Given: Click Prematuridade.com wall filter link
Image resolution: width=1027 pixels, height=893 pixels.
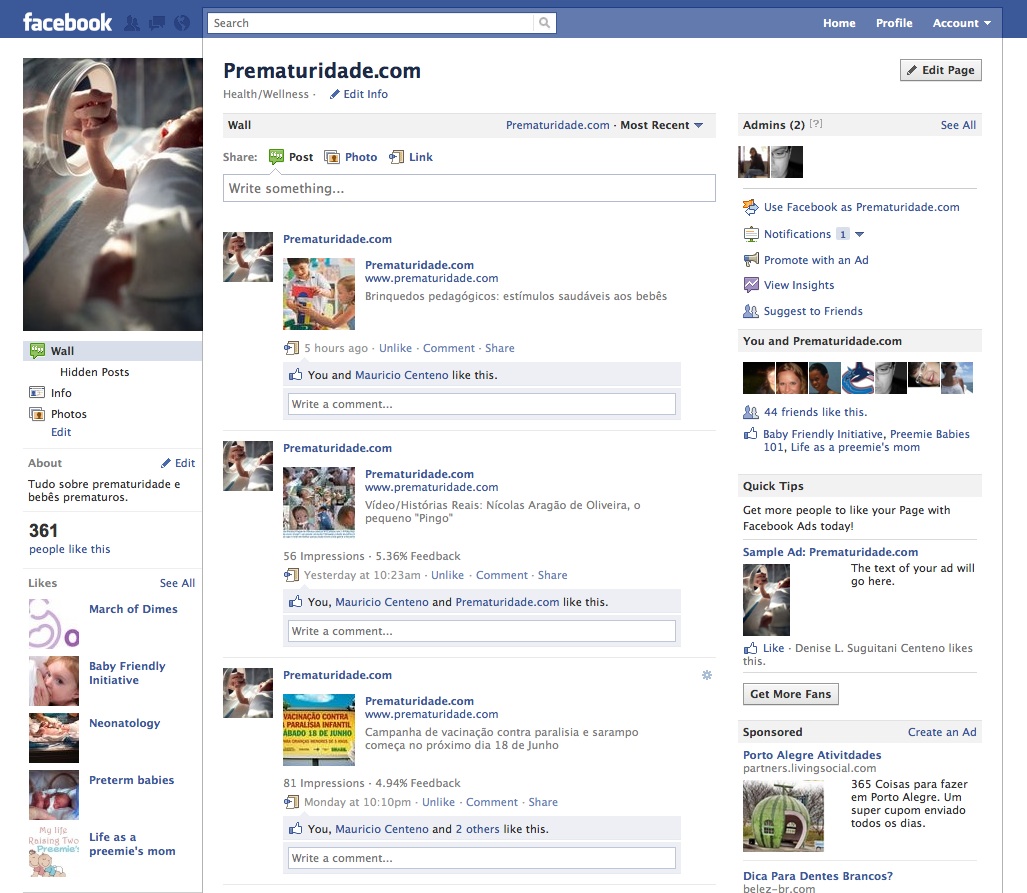Looking at the screenshot, I should pos(557,125).
